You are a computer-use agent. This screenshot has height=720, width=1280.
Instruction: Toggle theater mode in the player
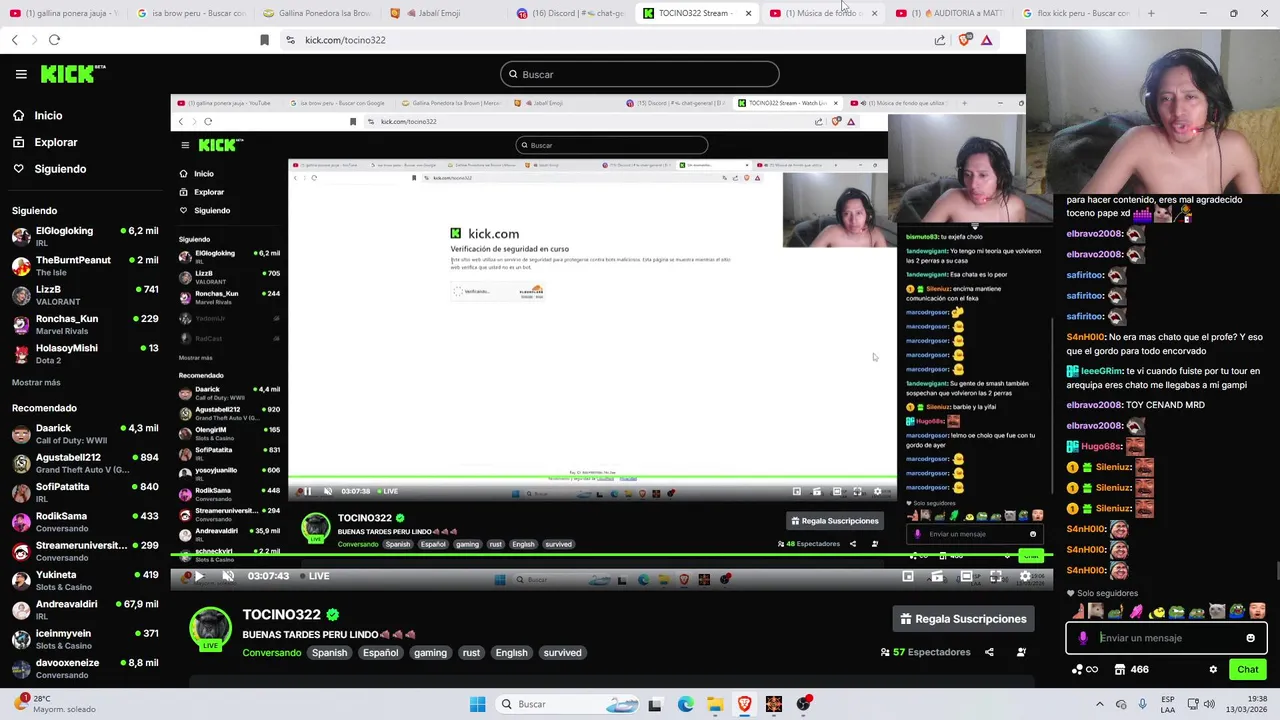(966, 576)
